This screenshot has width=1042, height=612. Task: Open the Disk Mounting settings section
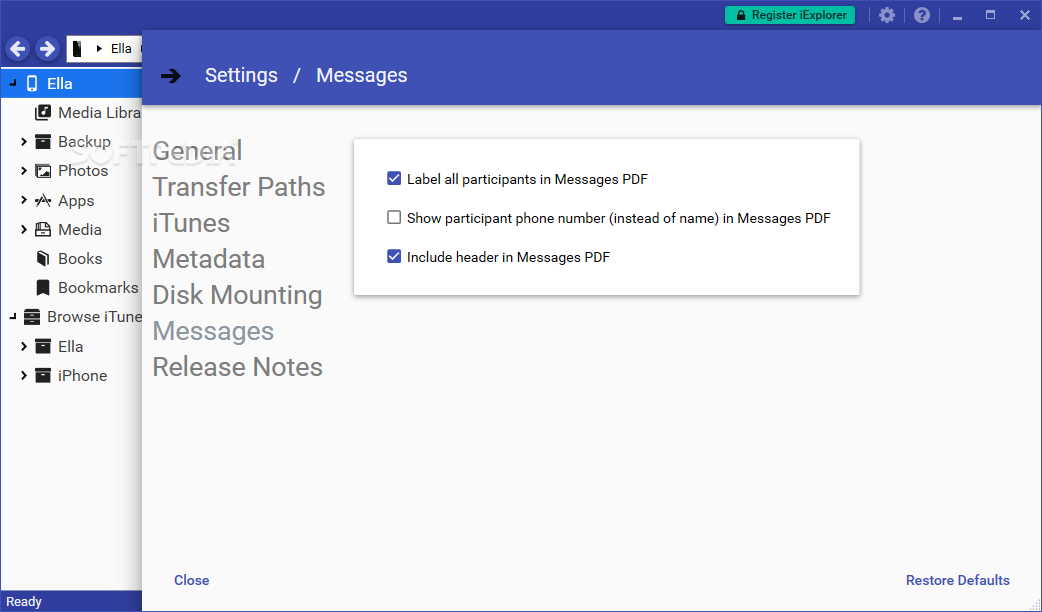237,295
